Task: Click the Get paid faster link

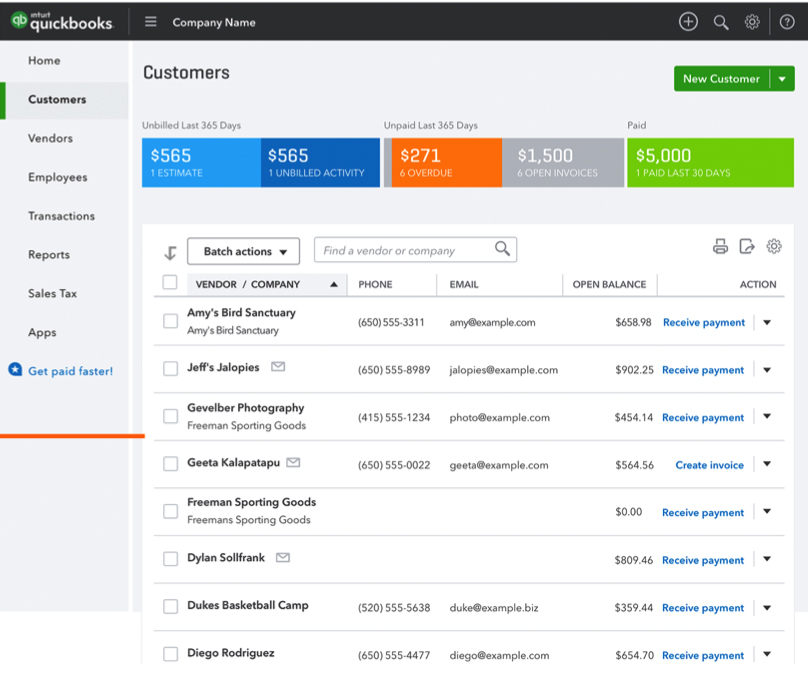Action: [71, 371]
